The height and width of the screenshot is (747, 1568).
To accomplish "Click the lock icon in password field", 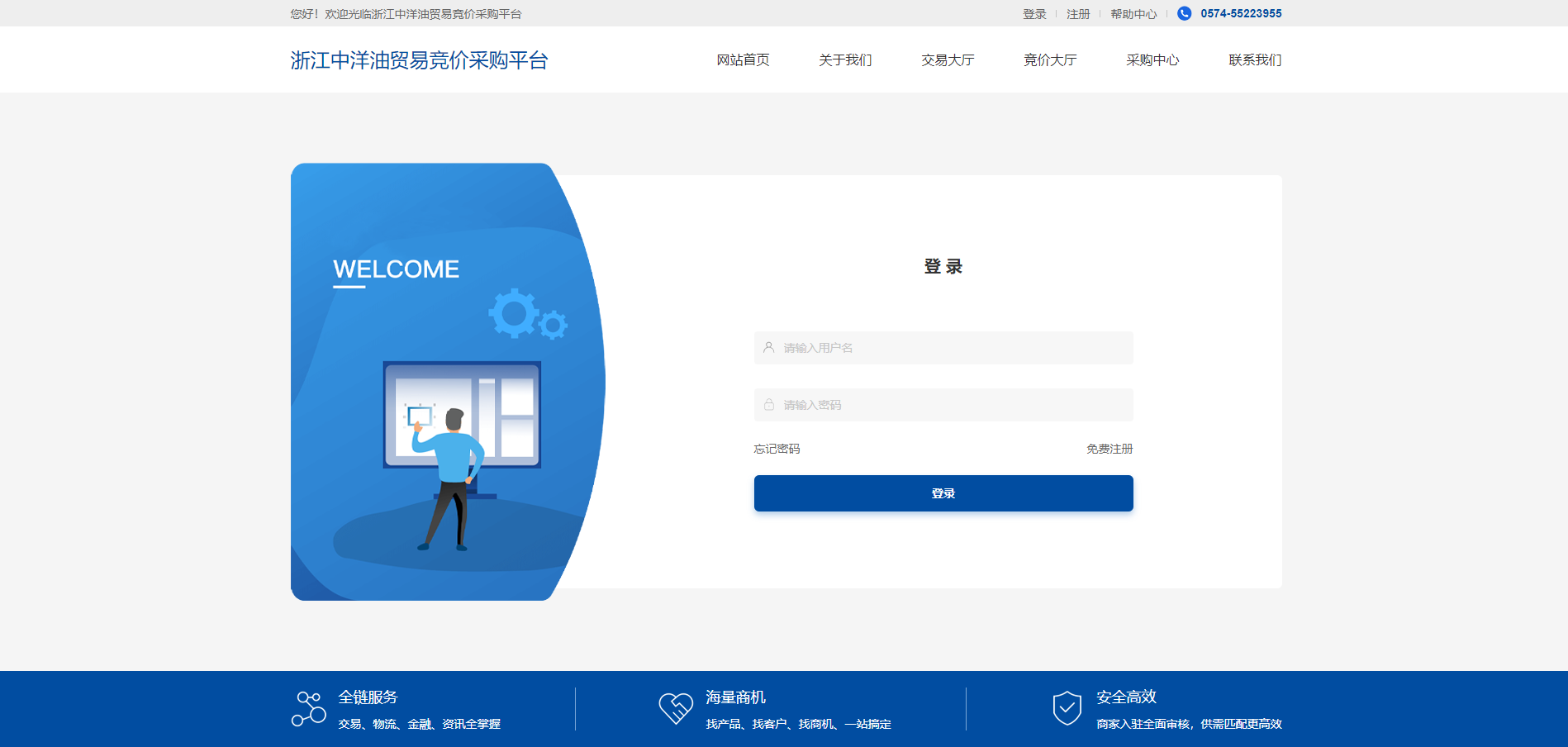I will coord(769,405).
